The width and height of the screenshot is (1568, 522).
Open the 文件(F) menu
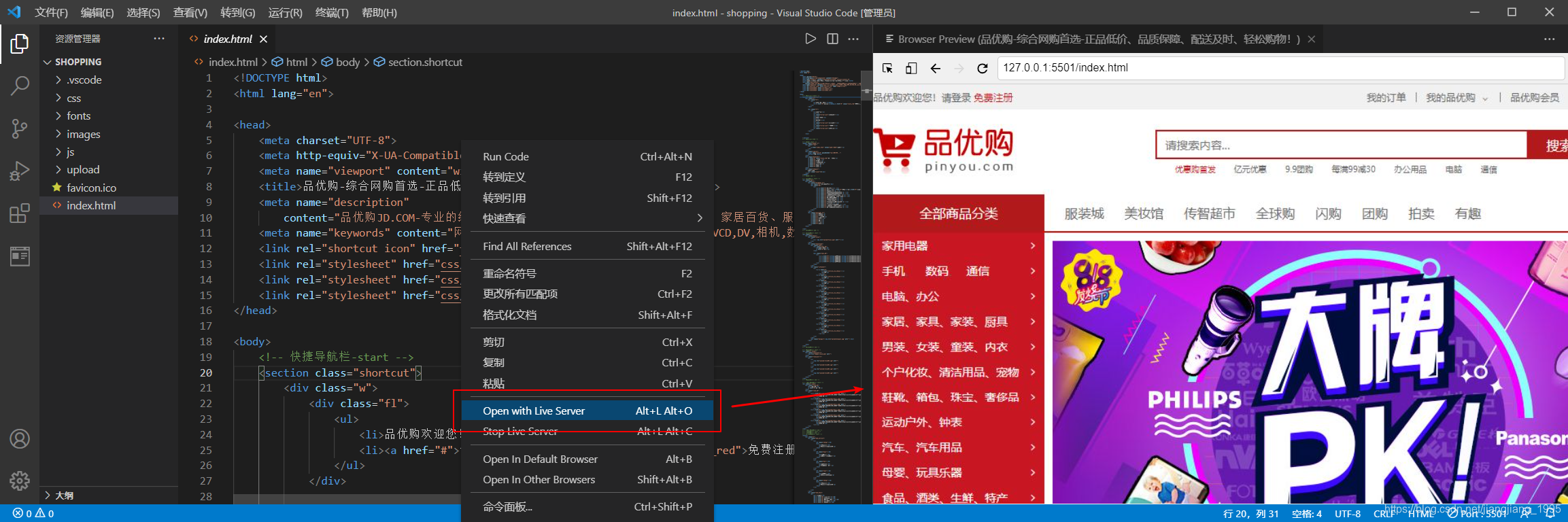(x=51, y=12)
